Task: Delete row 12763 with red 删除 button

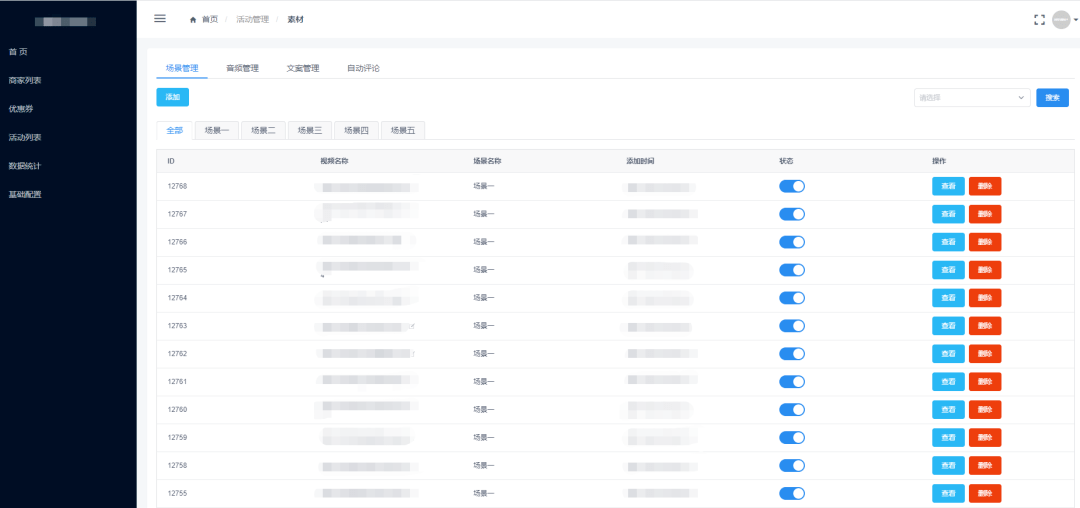Action: coord(985,326)
